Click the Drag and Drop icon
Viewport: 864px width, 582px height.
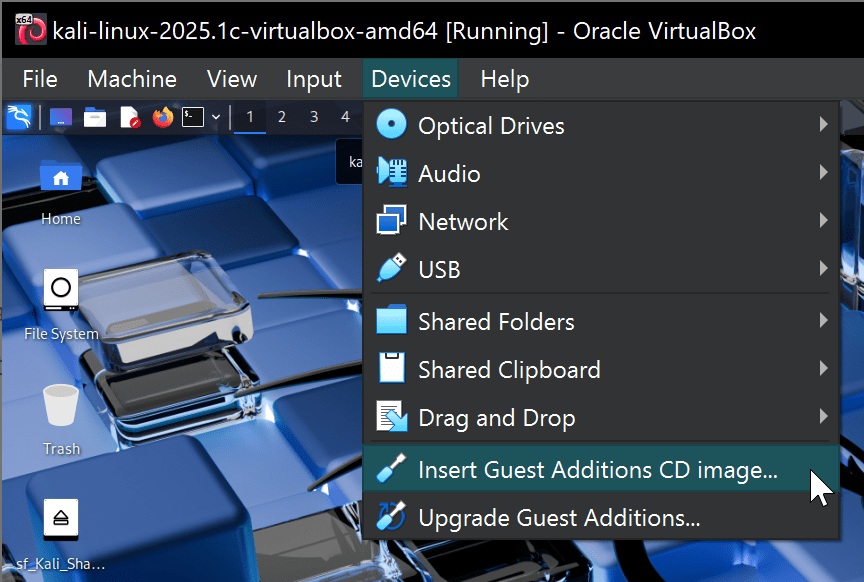click(392, 416)
